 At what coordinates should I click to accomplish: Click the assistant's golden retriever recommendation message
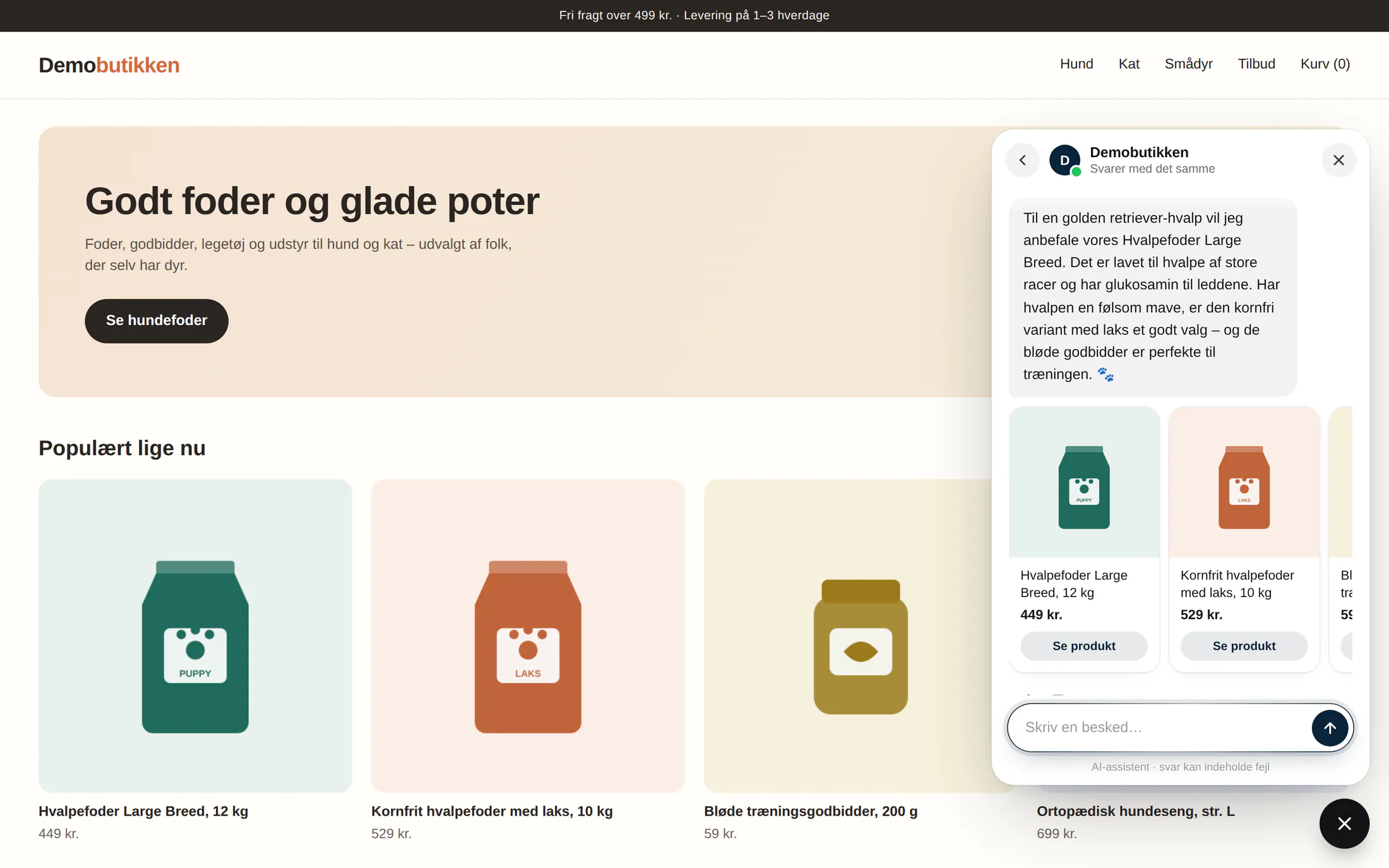1152,297
